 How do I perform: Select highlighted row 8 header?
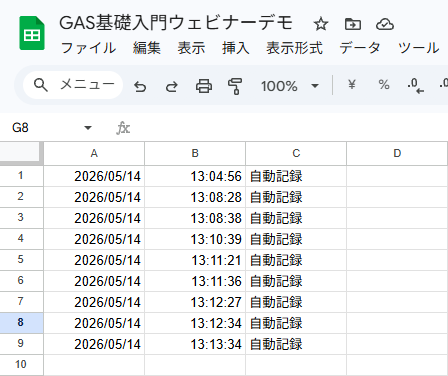coord(21,323)
